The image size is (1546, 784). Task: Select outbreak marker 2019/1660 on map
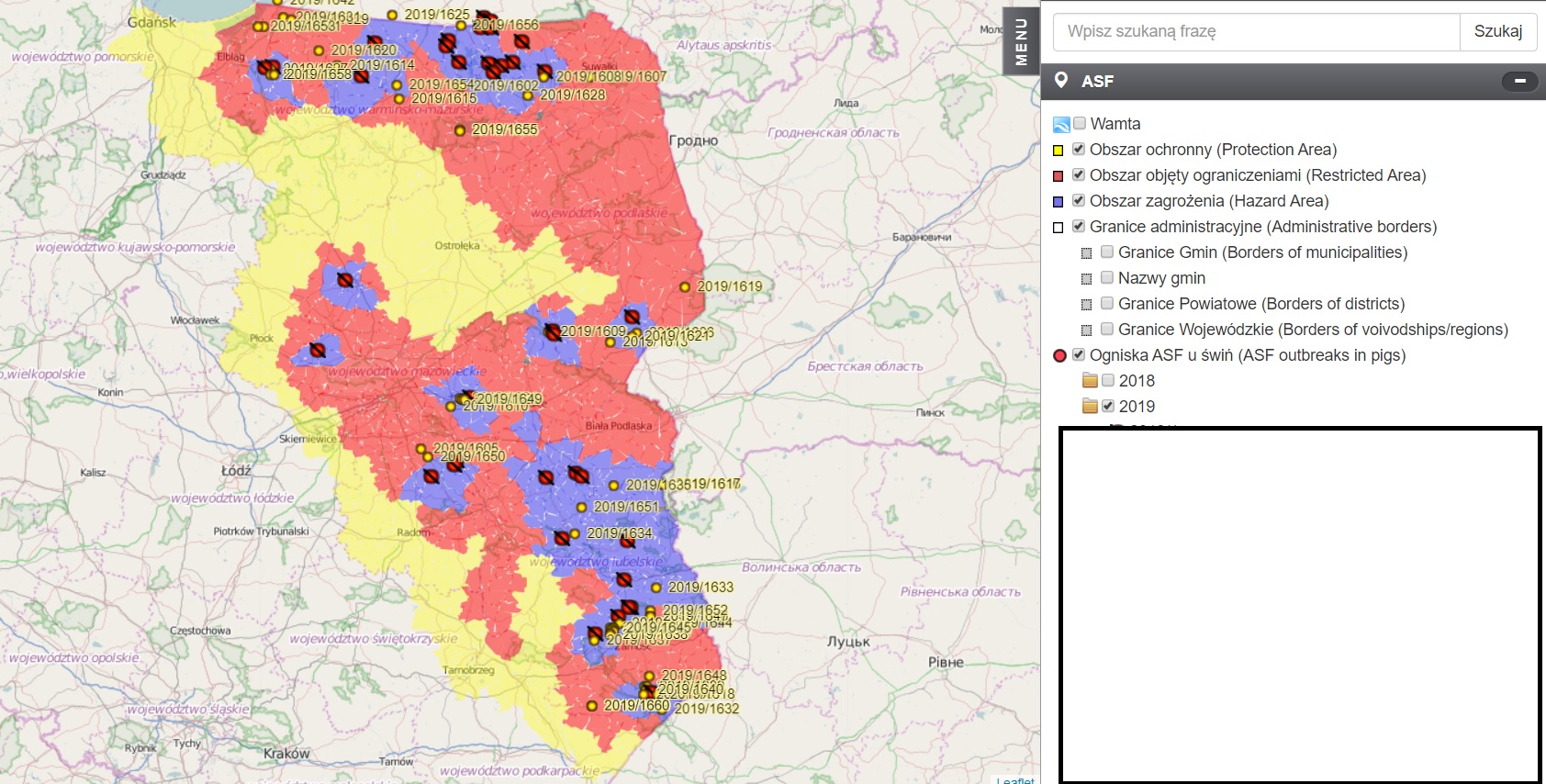pos(592,706)
